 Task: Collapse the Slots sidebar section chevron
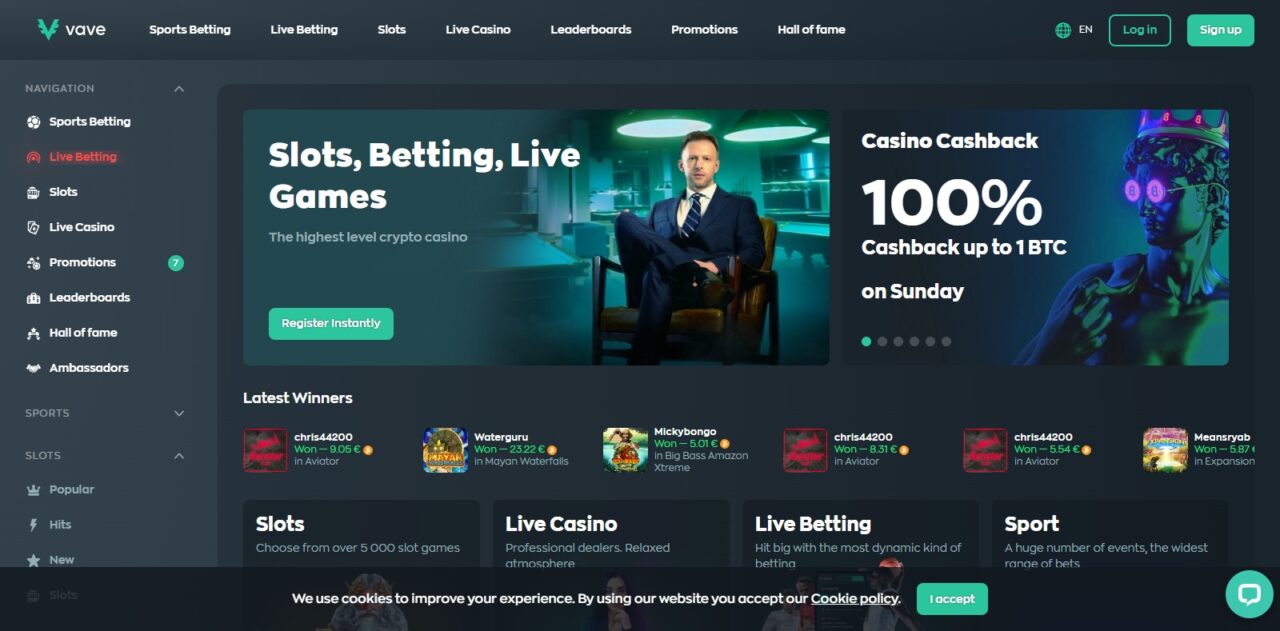pos(179,456)
